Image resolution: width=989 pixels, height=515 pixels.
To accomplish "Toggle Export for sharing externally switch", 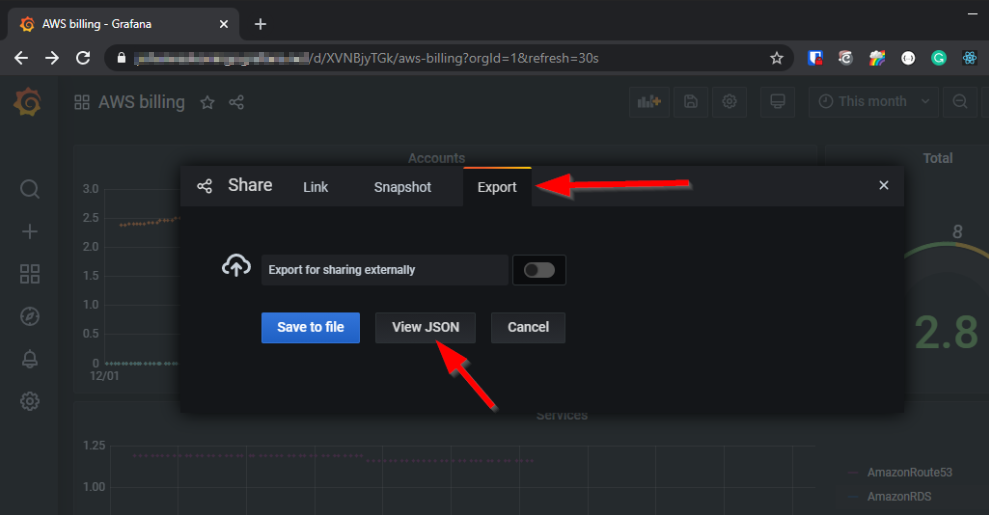I will (539, 270).
